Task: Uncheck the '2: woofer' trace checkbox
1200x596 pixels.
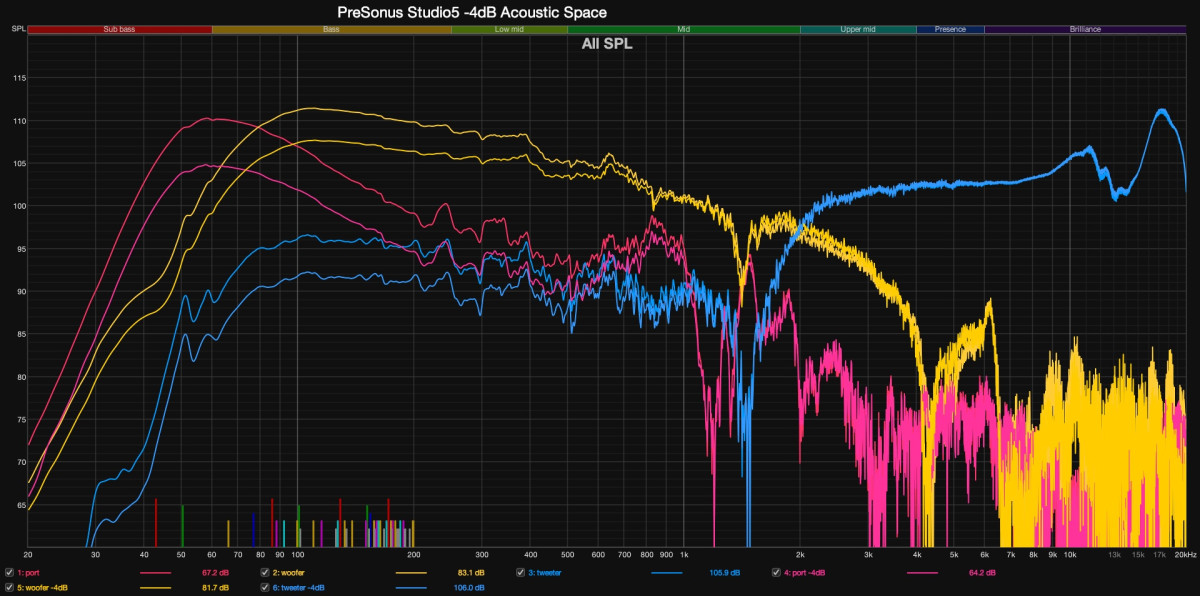Action: click(x=265, y=573)
